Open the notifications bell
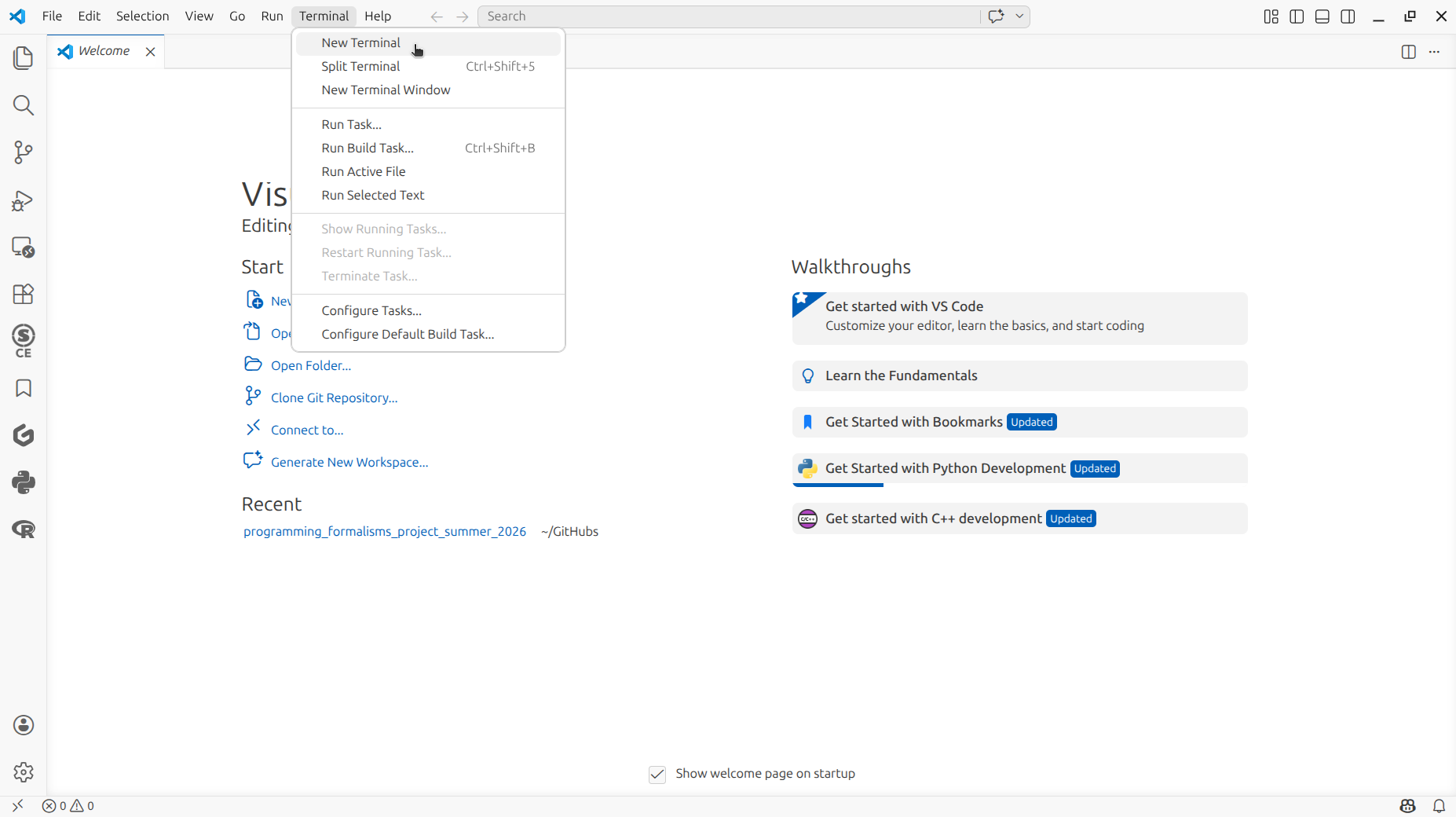The height and width of the screenshot is (817, 1456). click(1439, 806)
